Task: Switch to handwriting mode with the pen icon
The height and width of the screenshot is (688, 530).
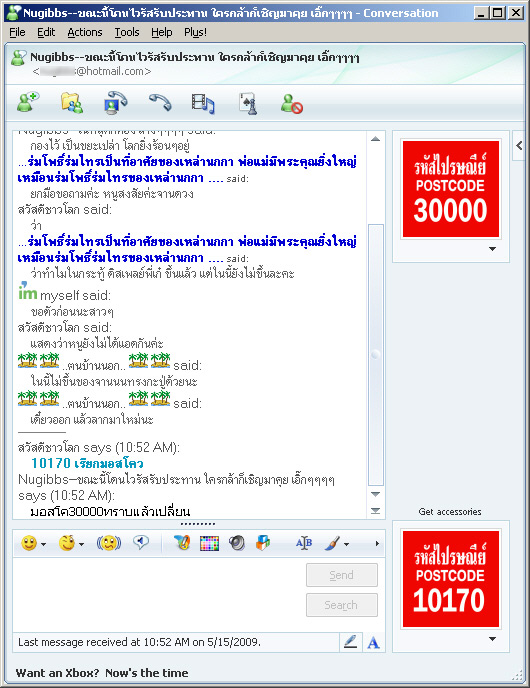Action: (x=351, y=642)
